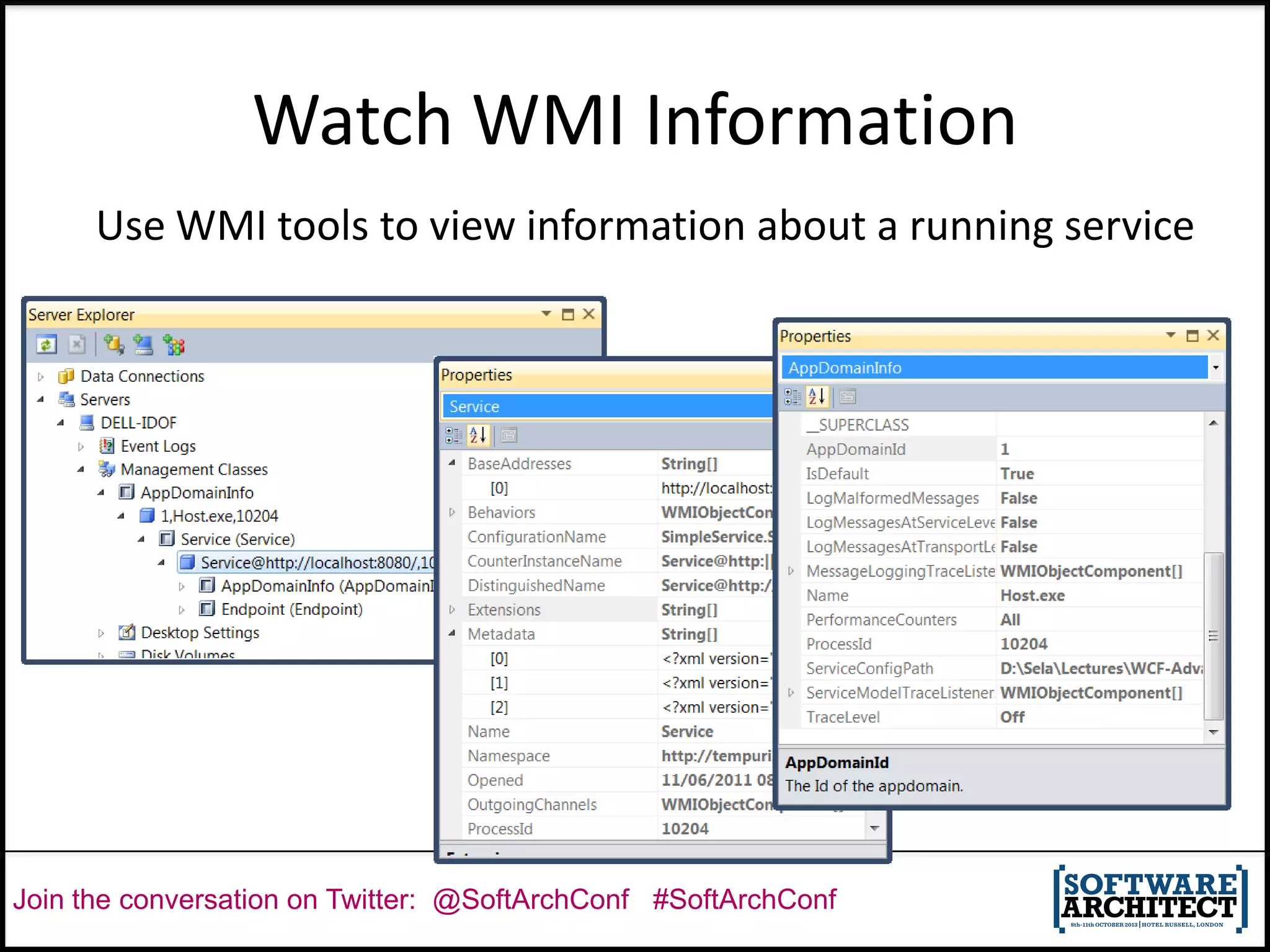Click the Data Connections database icon
This screenshot has height=952, width=1270.
tap(66, 376)
